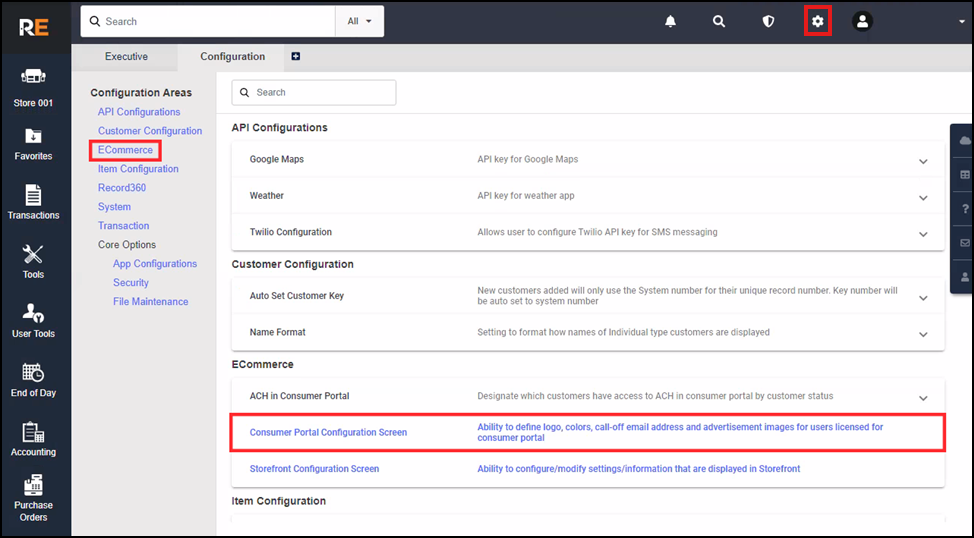Select ECommerce in Configuration Areas
This screenshot has height=538, width=974.
point(125,150)
